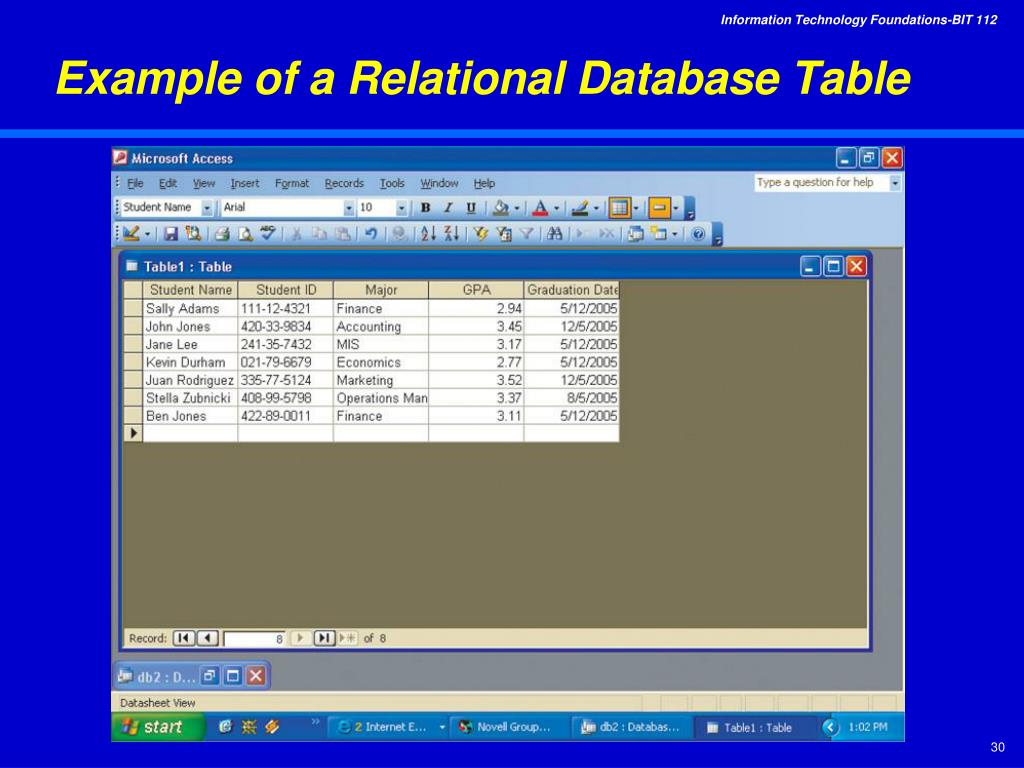The image size is (1024, 768).
Task: Open the File menu
Action: 135,184
